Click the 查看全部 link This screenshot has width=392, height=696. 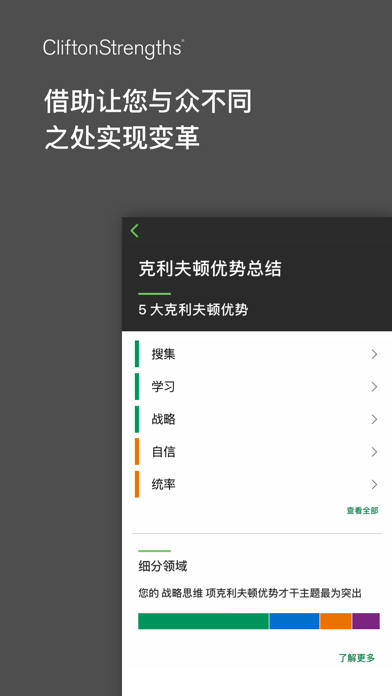tap(362, 511)
